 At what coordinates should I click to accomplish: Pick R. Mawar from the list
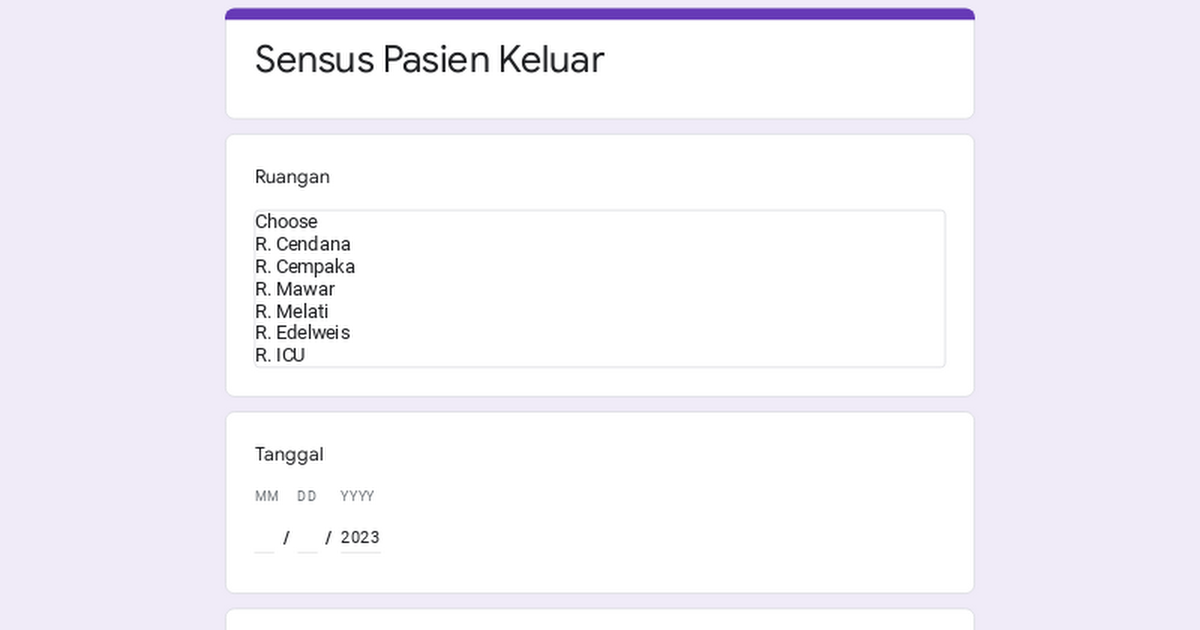point(295,289)
